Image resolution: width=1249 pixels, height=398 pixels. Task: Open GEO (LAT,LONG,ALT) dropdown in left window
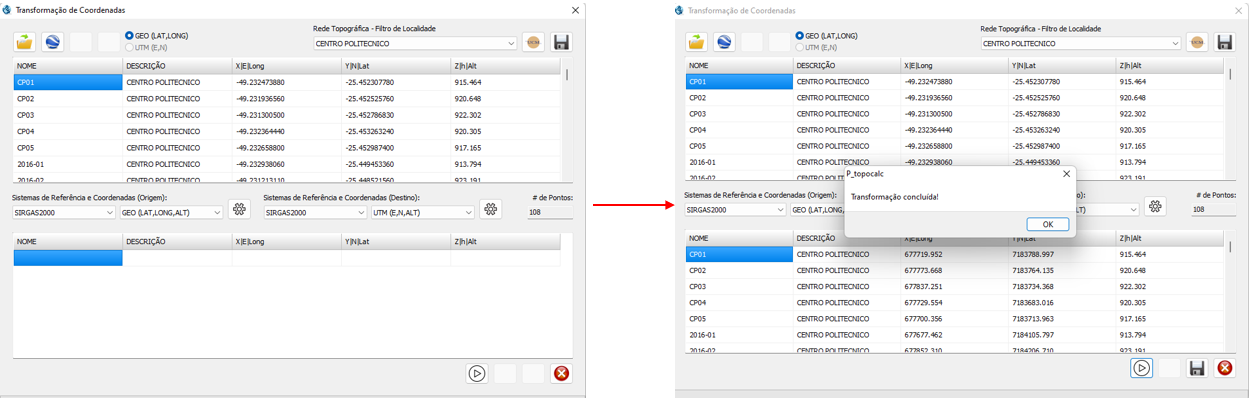tap(171, 212)
